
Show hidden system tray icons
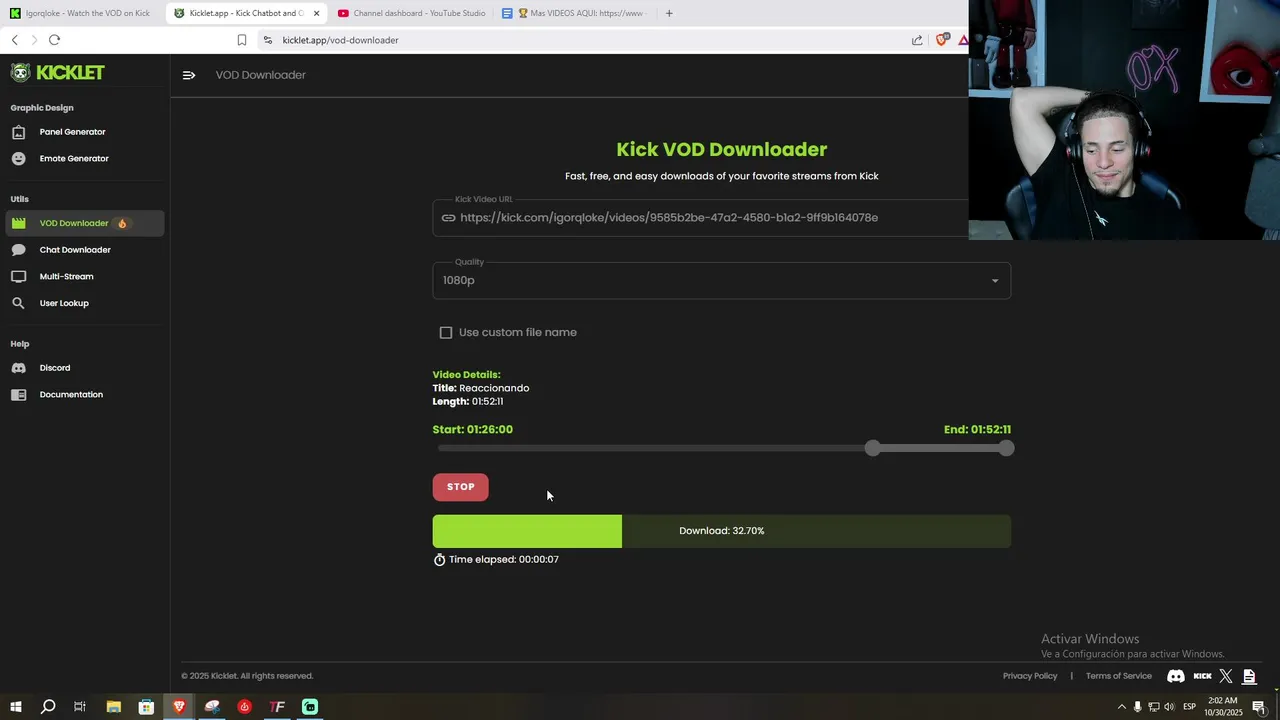click(x=1121, y=707)
